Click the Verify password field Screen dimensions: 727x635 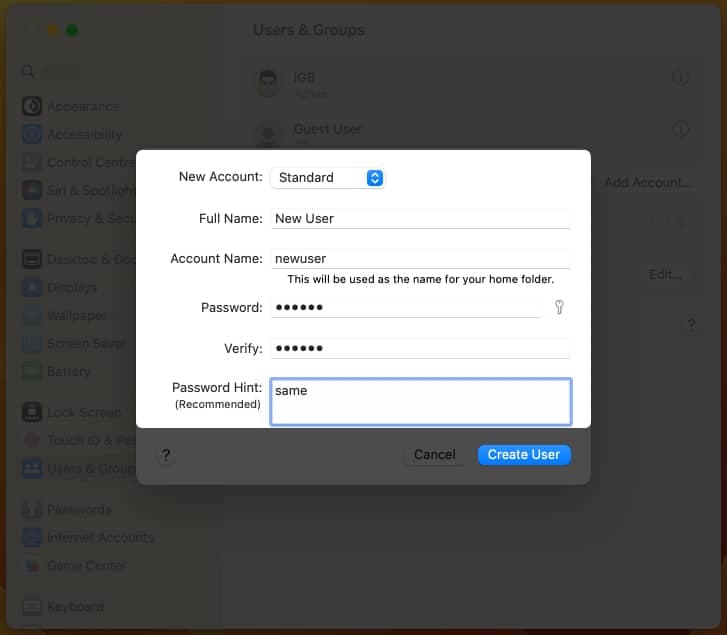click(421, 348)
